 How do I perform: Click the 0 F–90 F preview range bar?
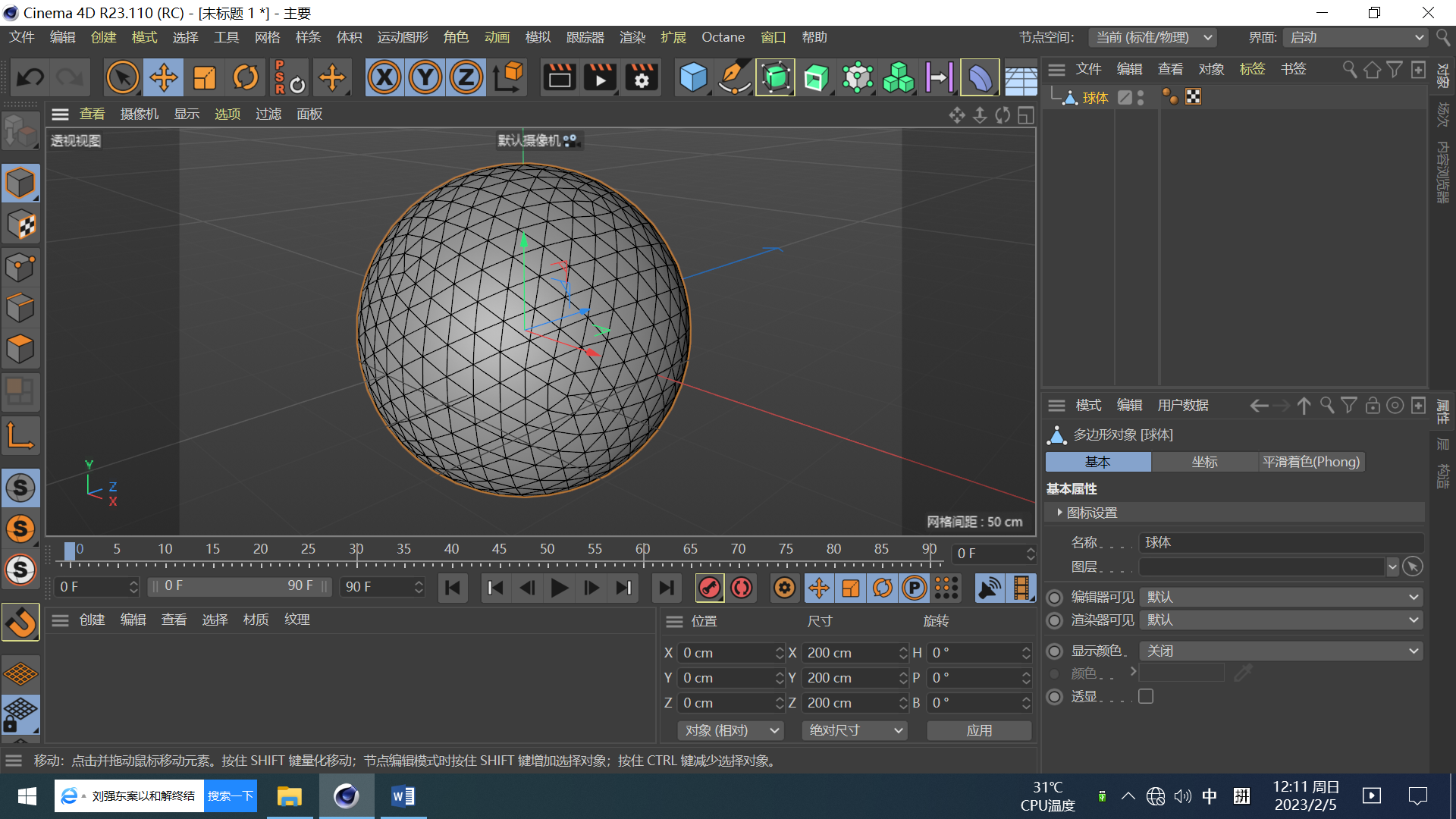coord(240,587)
